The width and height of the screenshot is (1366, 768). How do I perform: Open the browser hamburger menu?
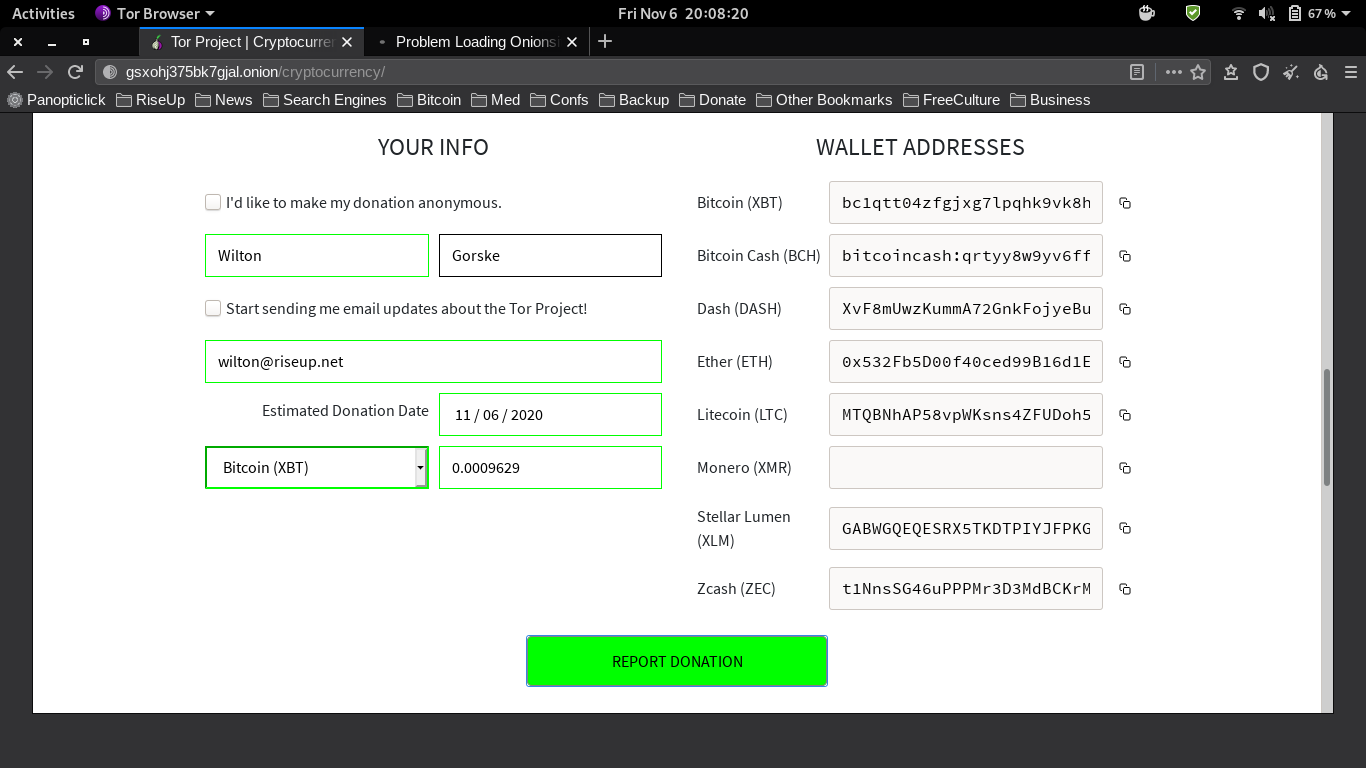point(1351,72)
